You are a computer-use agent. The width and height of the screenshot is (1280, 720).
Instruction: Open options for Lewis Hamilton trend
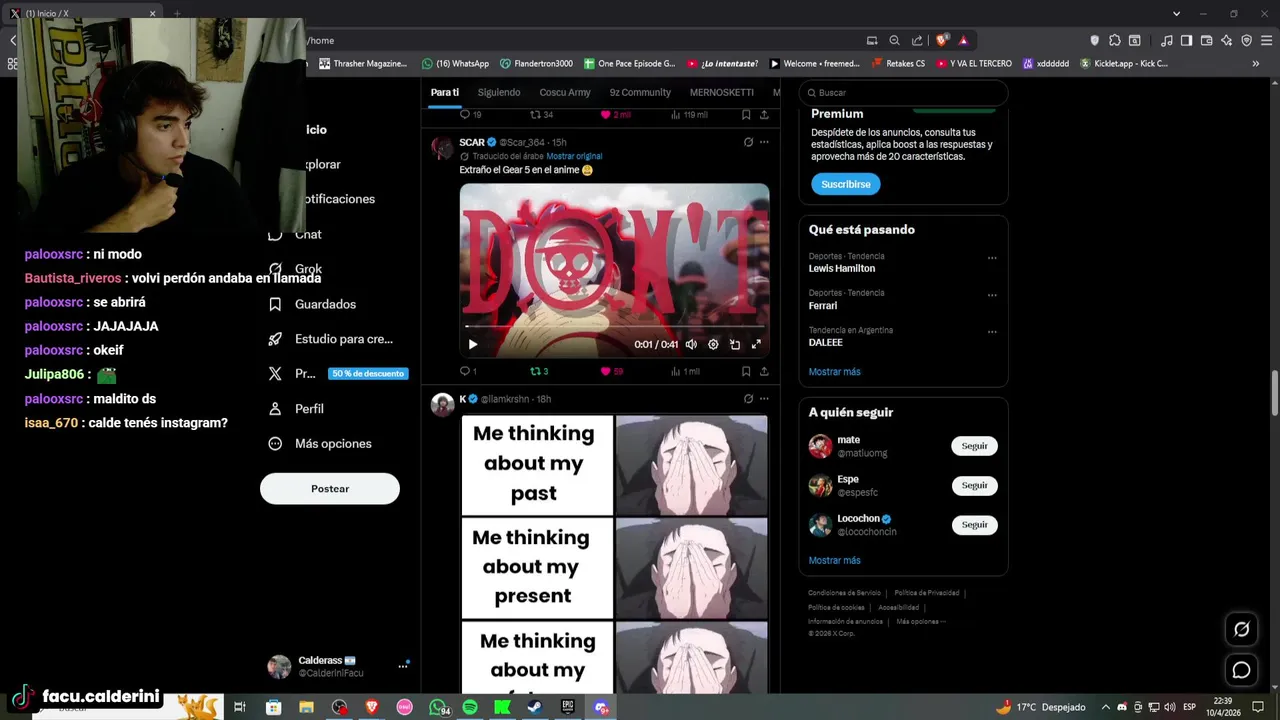pyautogui.click(x=992, y=257)
